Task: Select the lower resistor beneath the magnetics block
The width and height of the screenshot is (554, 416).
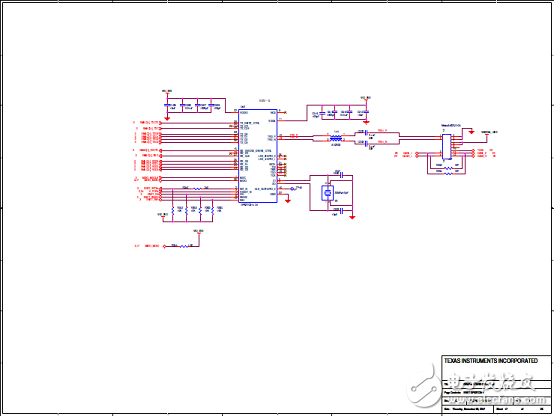Action: click(447, 174)
